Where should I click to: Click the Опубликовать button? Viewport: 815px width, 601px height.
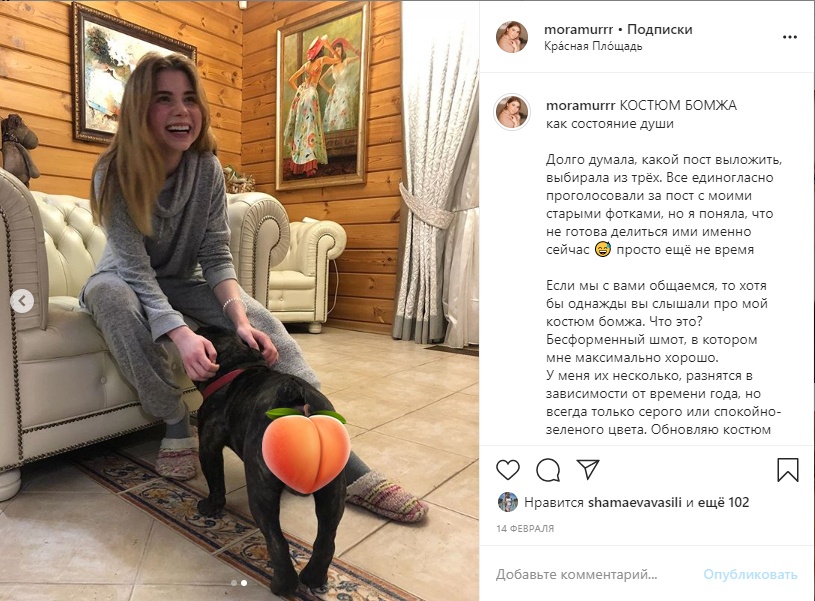750,574
